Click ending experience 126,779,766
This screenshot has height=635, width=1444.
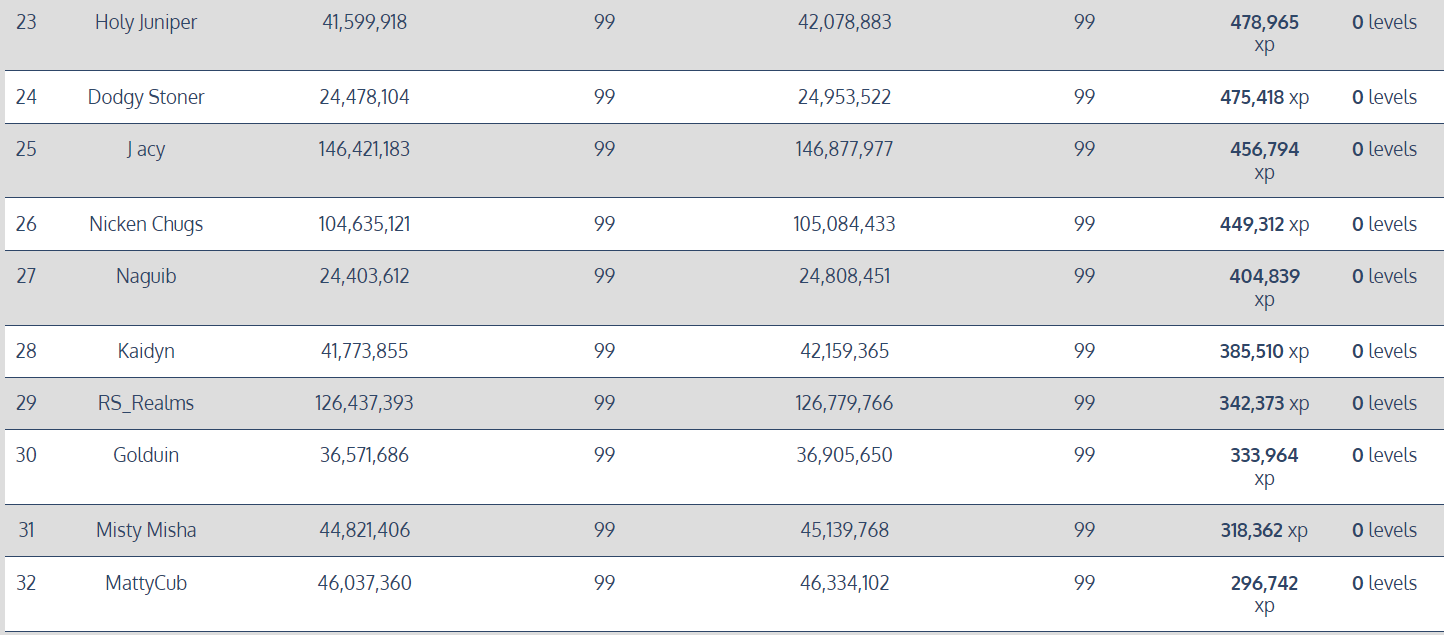(x=844, y=403)
